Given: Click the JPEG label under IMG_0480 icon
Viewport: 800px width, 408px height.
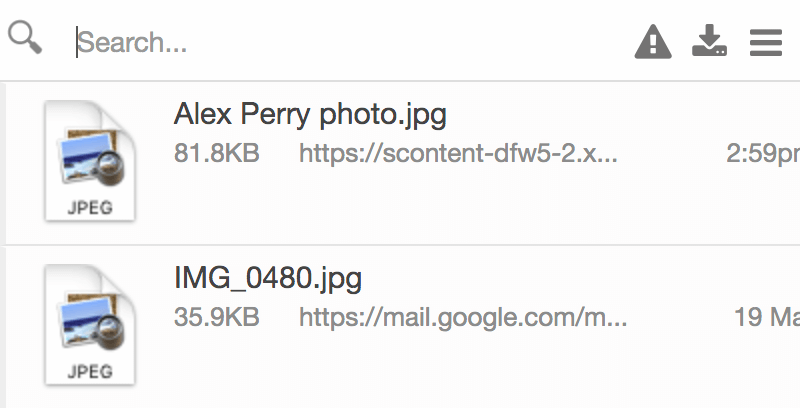Looking at the screenshot, I should pyautogui.click(x=90, y=372).
